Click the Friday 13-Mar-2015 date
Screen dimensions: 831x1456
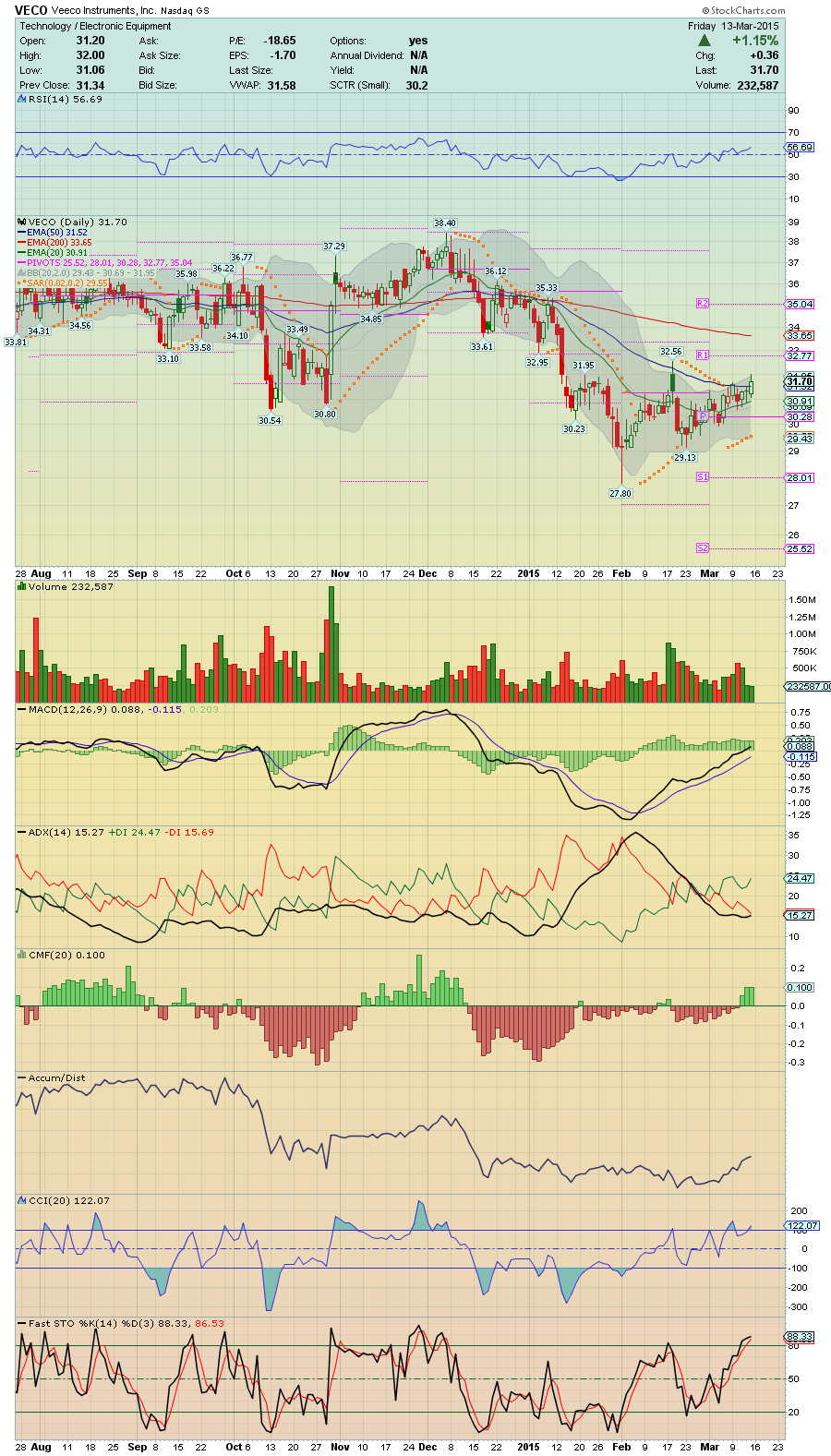pyautogui.click(x=733, y=26)
